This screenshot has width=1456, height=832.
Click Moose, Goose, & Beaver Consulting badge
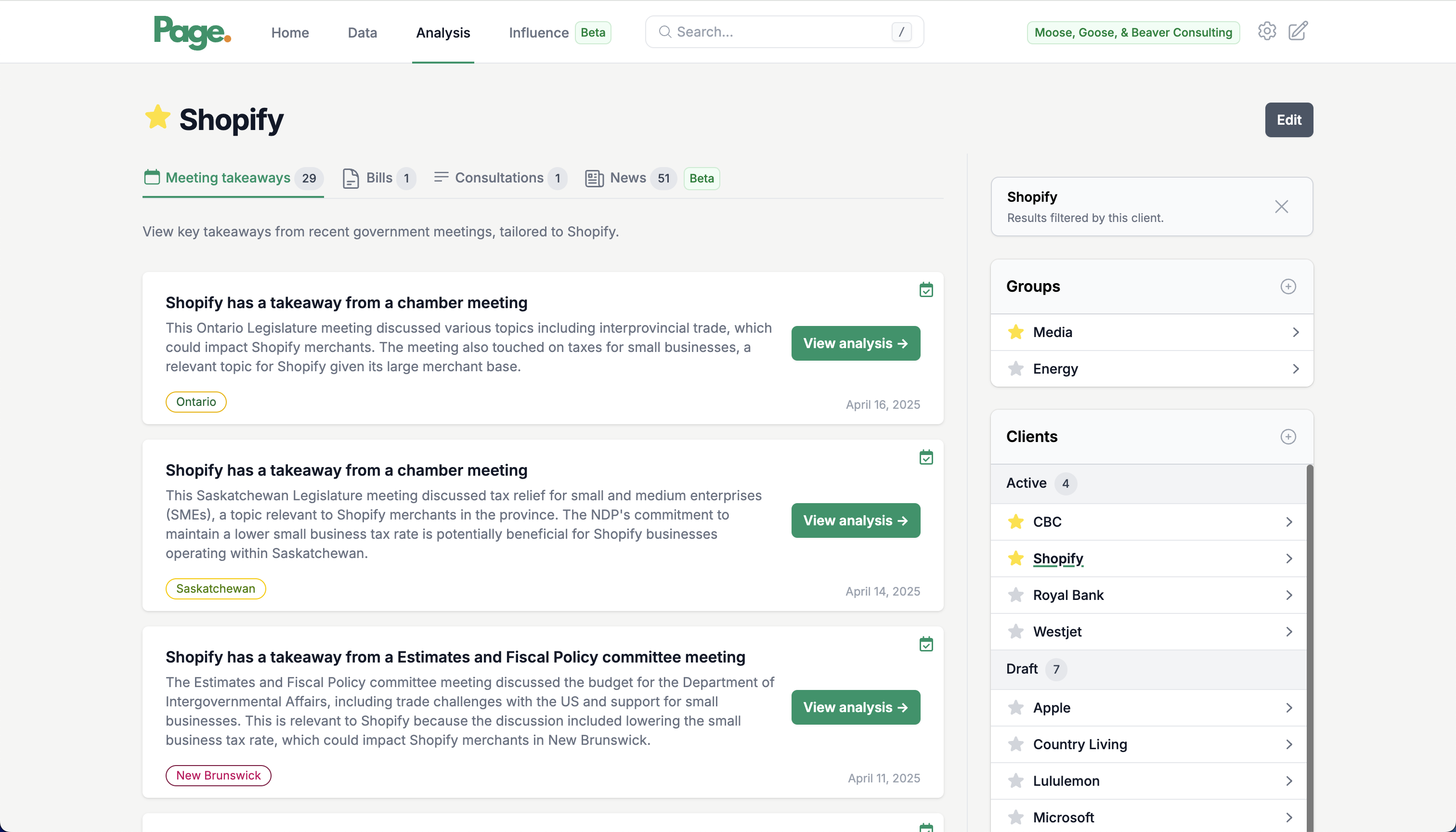(1133, 33)
